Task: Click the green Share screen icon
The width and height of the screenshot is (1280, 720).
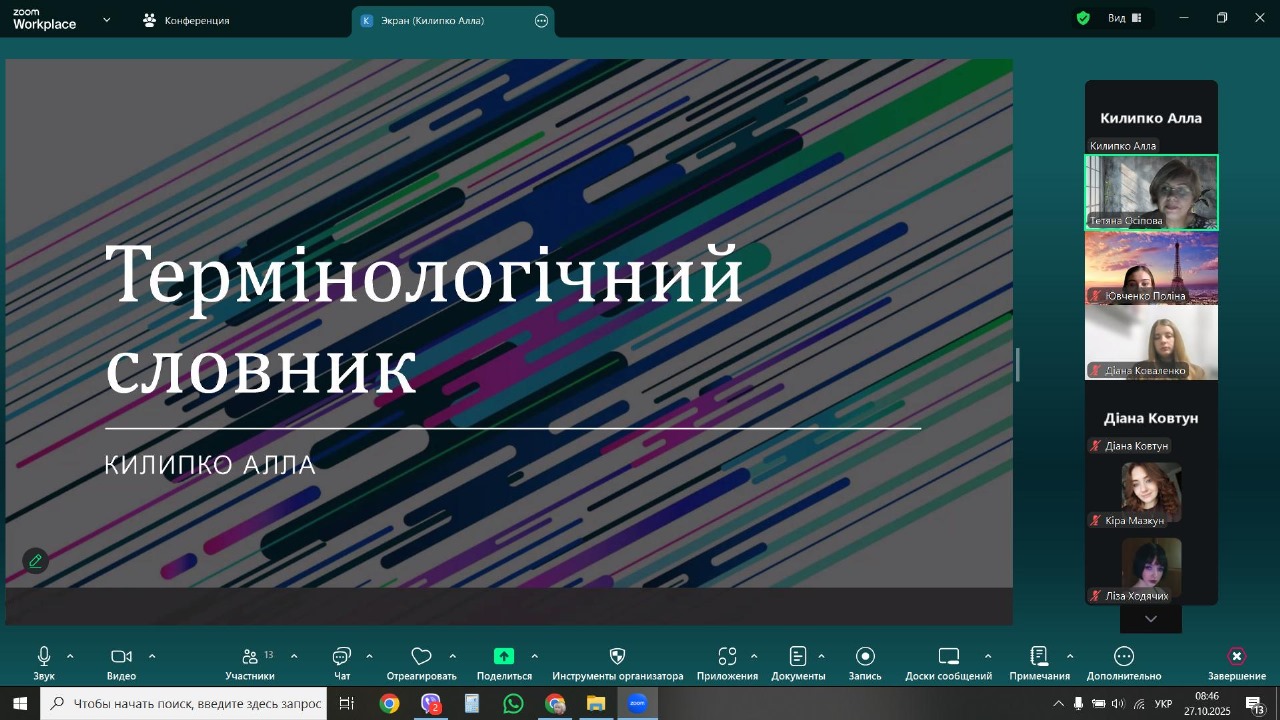Action: point(504,656)
